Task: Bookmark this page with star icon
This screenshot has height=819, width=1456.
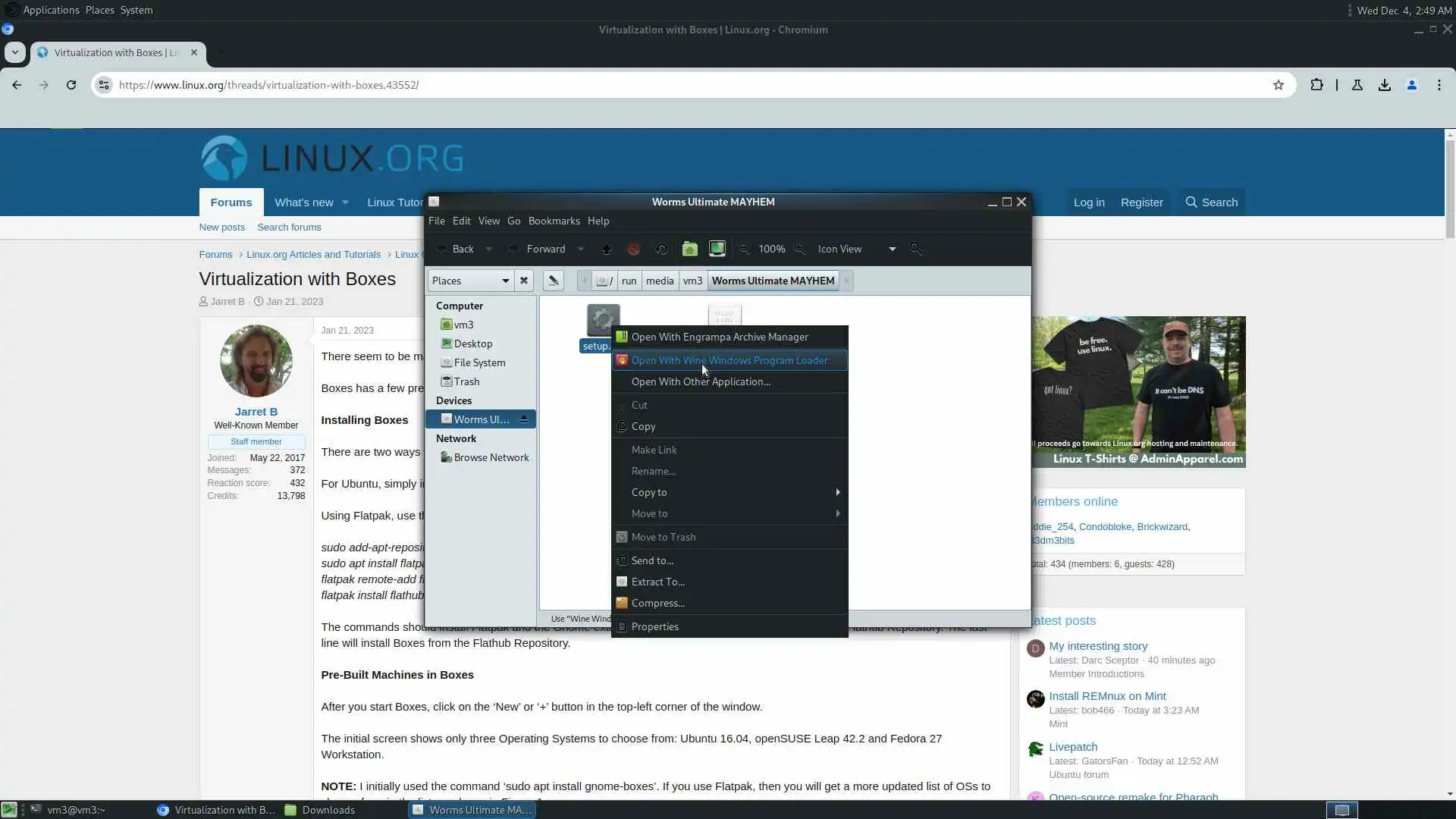Action: (1279, 85)
